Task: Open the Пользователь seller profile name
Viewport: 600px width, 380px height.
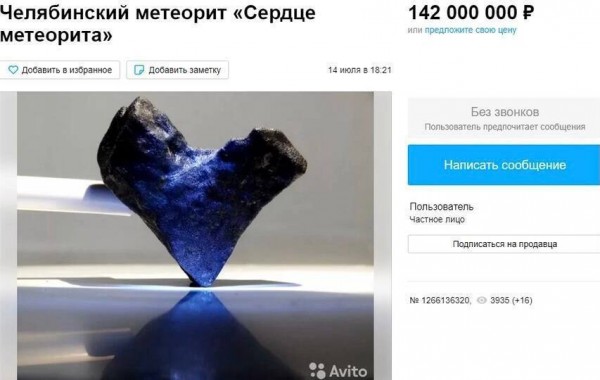Action: [441, 207]
